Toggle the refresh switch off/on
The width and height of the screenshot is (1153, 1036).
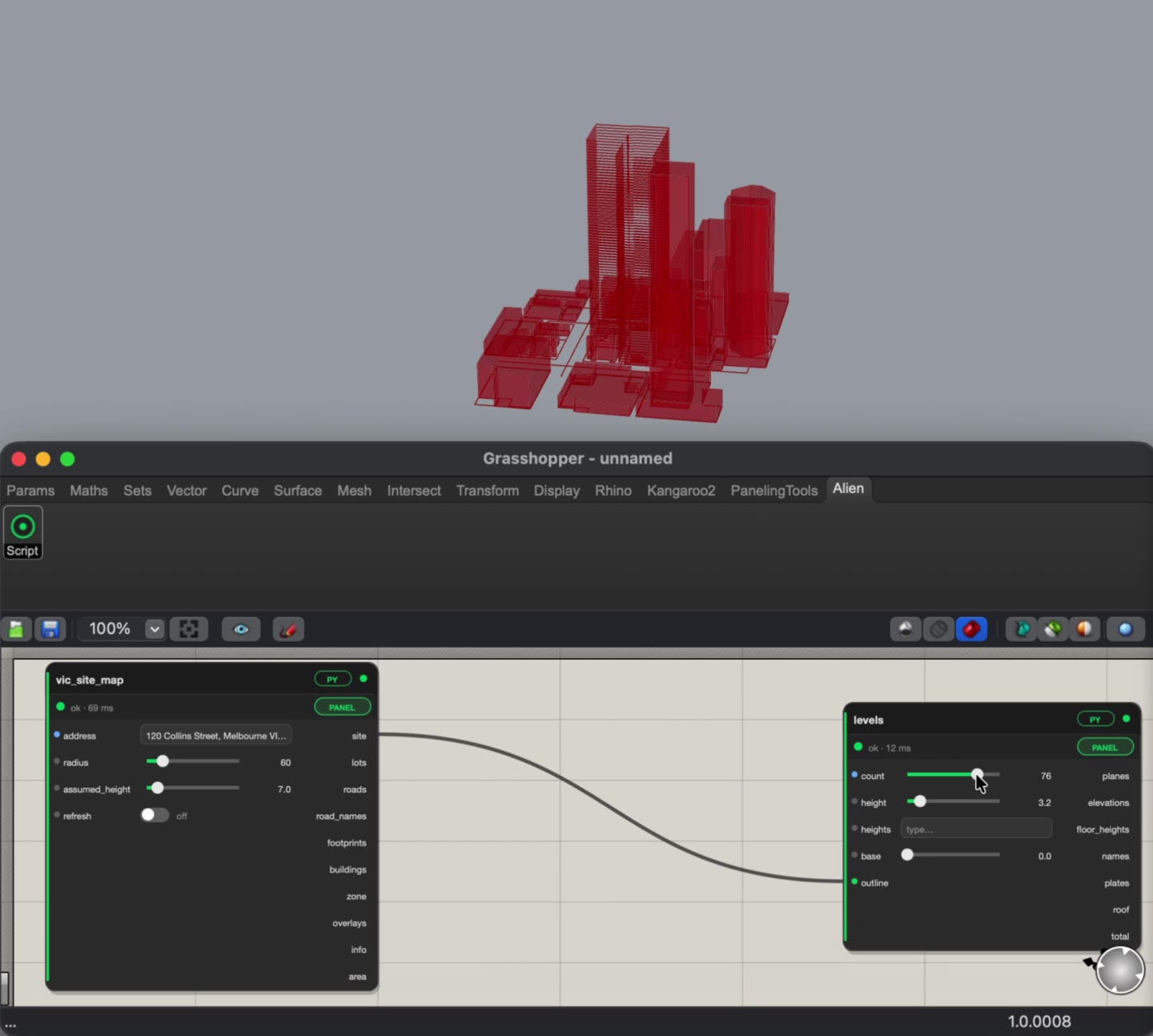[x=155, y=815]
